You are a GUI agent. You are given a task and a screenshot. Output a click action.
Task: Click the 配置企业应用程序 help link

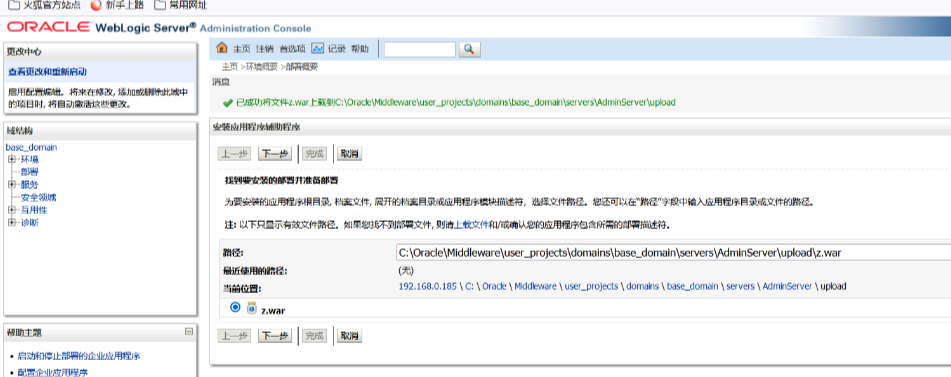[x=52, y=372]
